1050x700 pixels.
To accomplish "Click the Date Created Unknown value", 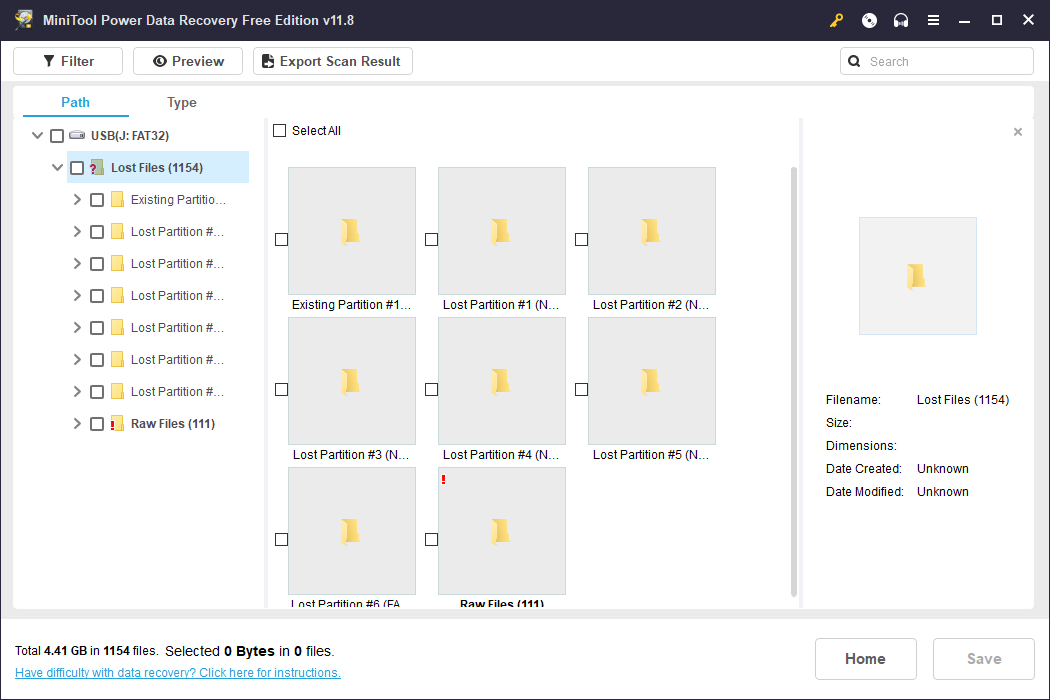I will 943,469.
